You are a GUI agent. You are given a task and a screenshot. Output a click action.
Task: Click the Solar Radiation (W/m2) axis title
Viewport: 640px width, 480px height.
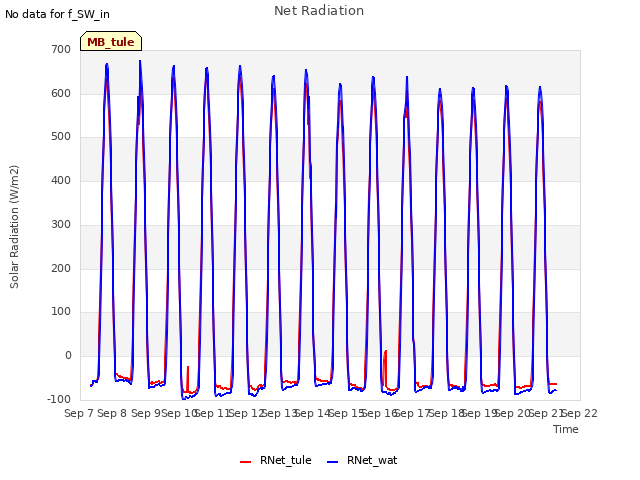[14, 227]
